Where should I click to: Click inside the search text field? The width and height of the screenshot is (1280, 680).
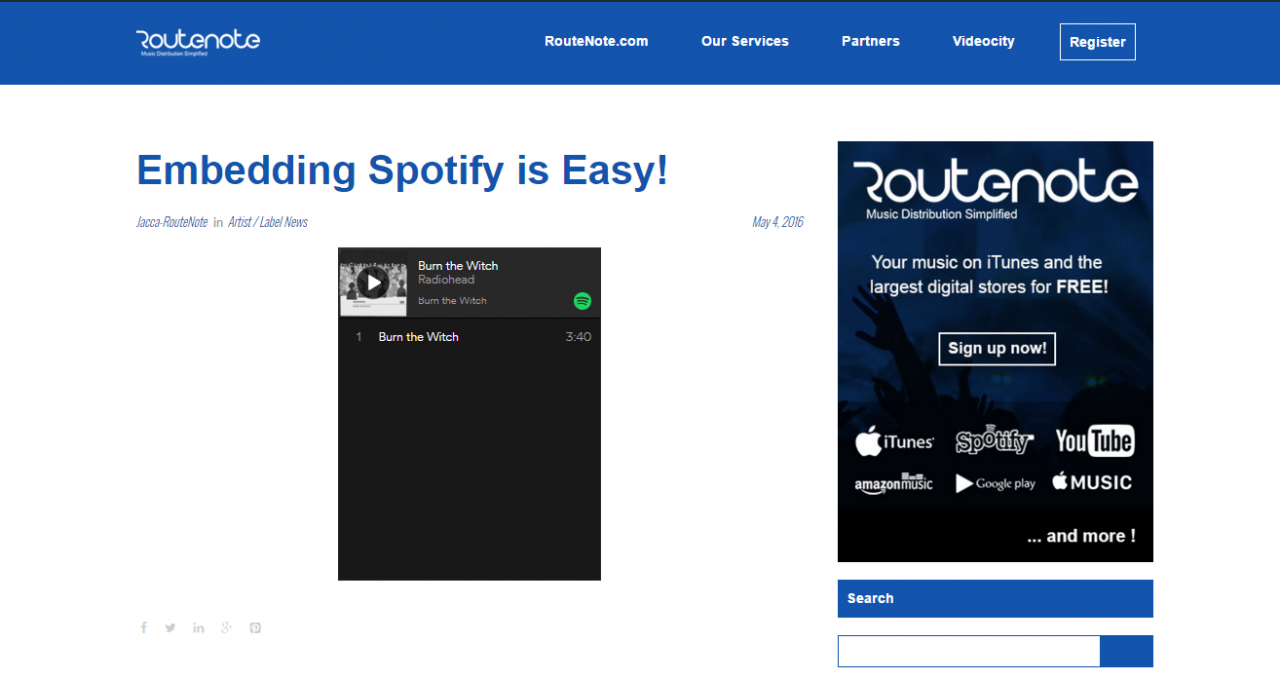968,650
